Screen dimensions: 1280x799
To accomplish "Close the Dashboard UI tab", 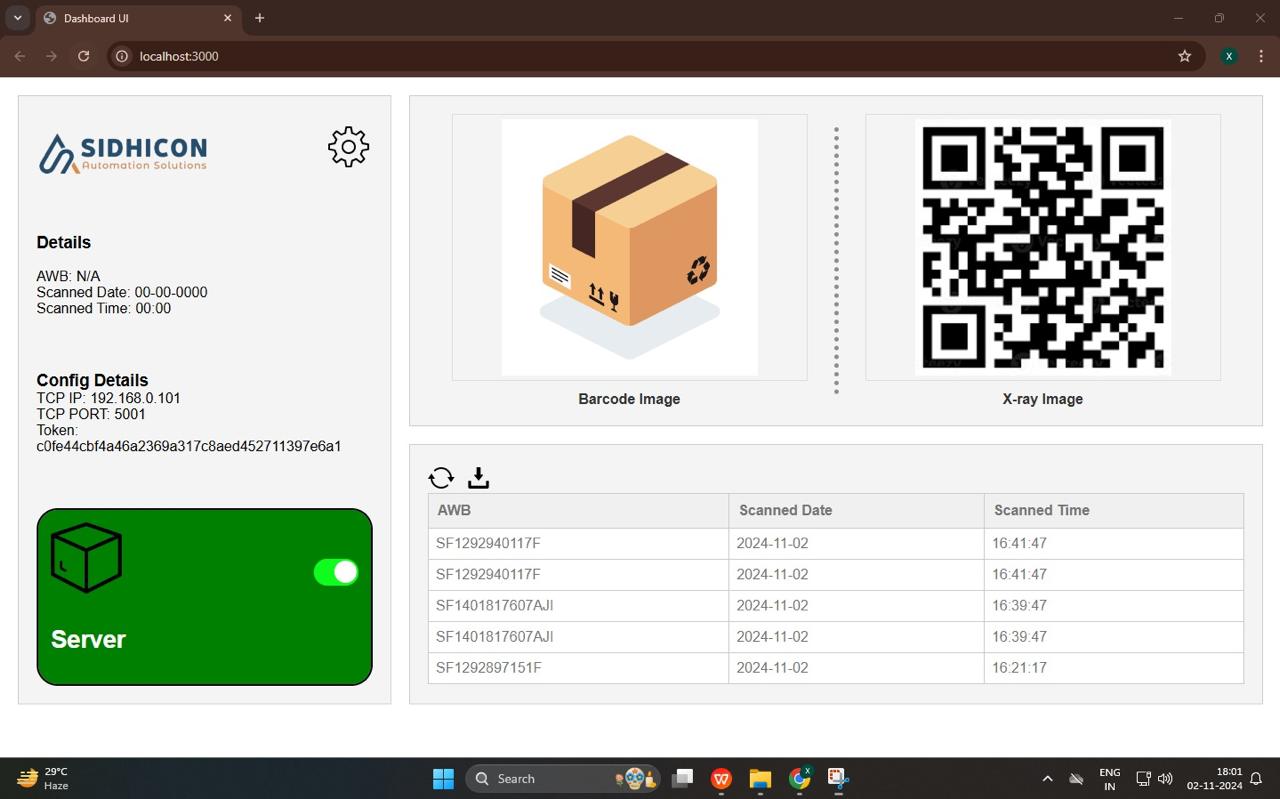I will pyautogui.click(x=228, y=18).
